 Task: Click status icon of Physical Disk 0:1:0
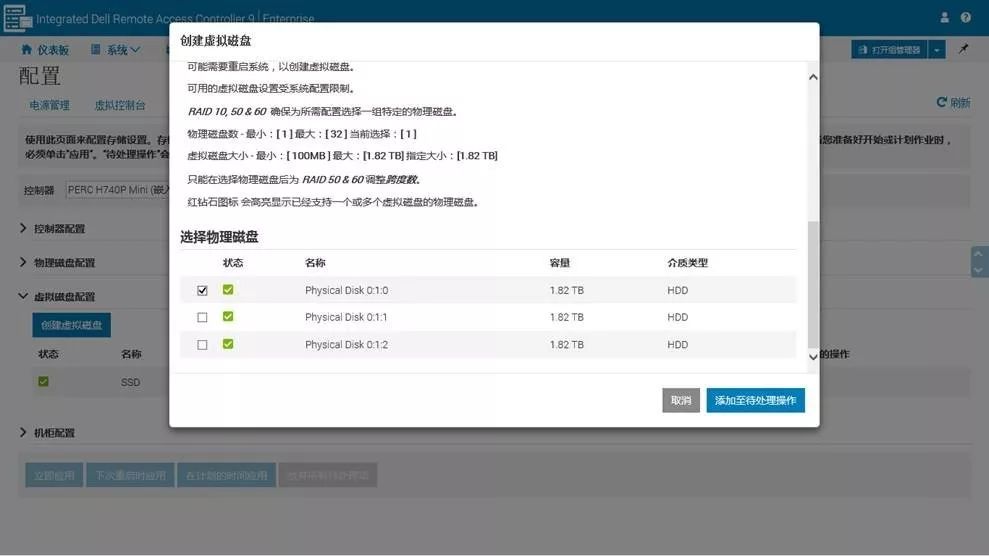point(228,289)
